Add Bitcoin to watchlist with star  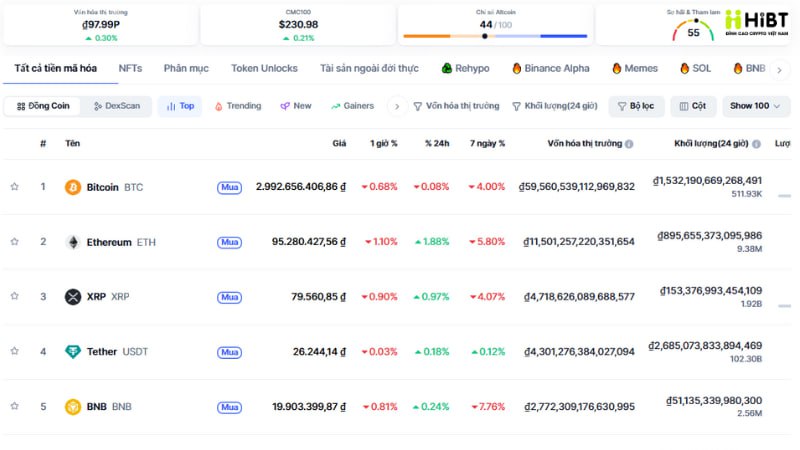coord(15,187)
